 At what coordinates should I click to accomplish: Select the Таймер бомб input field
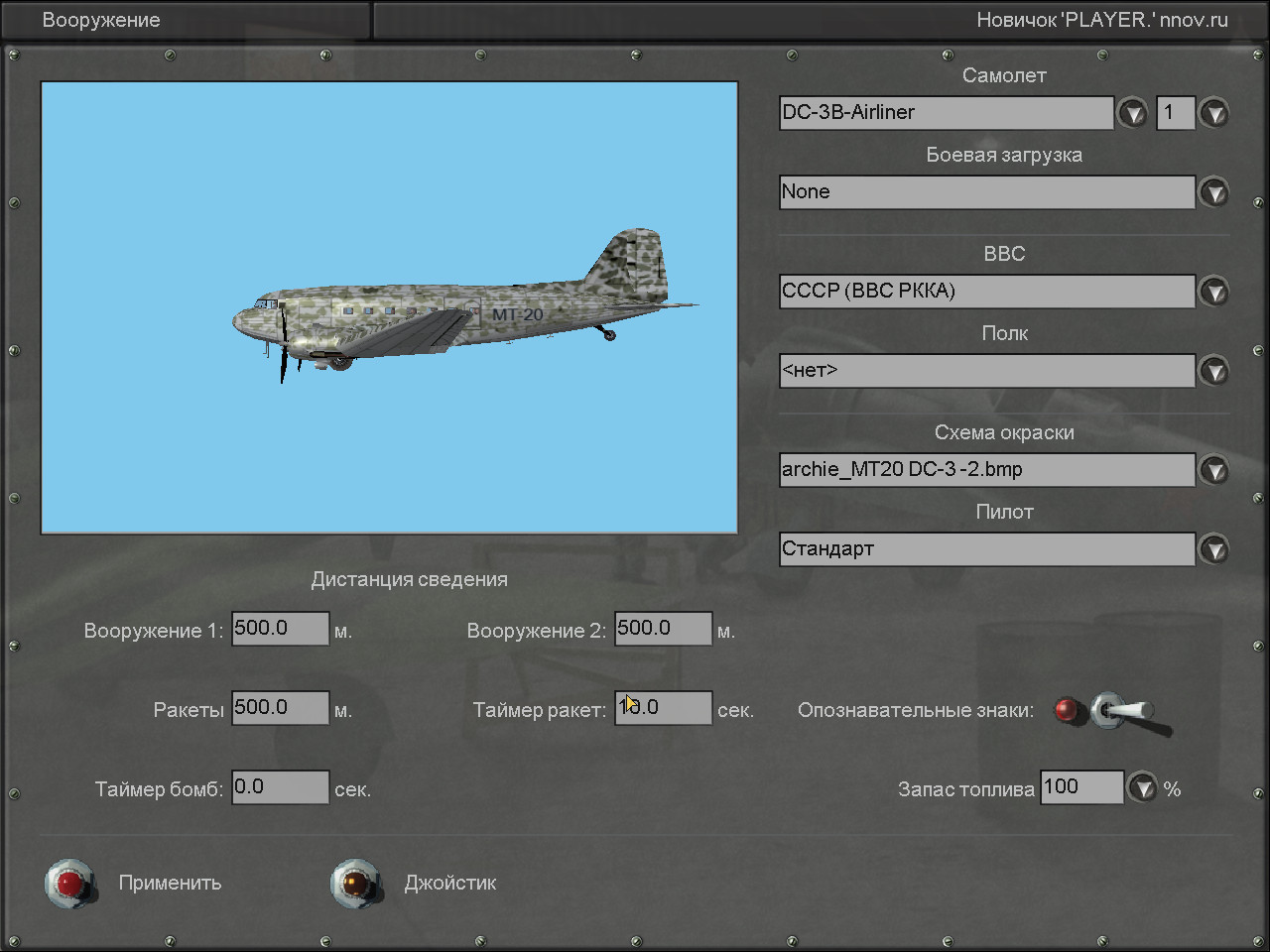280,787
